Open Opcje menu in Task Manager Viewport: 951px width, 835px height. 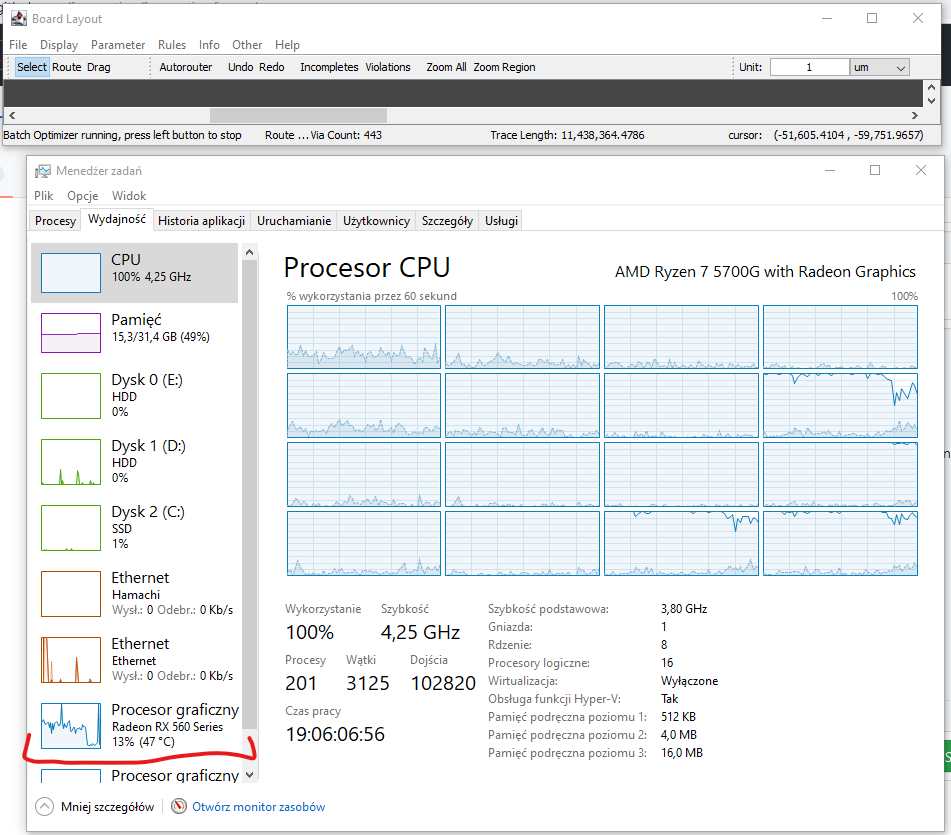(82, 196)
